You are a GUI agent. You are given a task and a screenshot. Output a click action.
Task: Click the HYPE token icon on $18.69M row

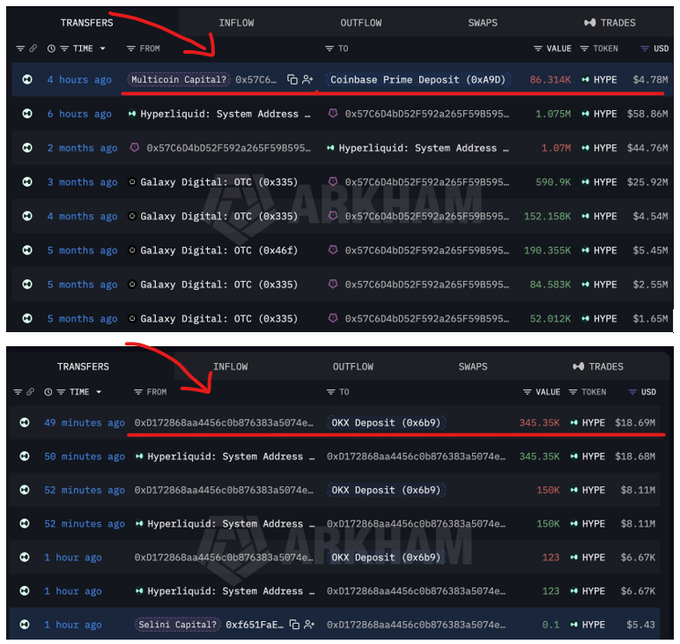tap(574, 422)
